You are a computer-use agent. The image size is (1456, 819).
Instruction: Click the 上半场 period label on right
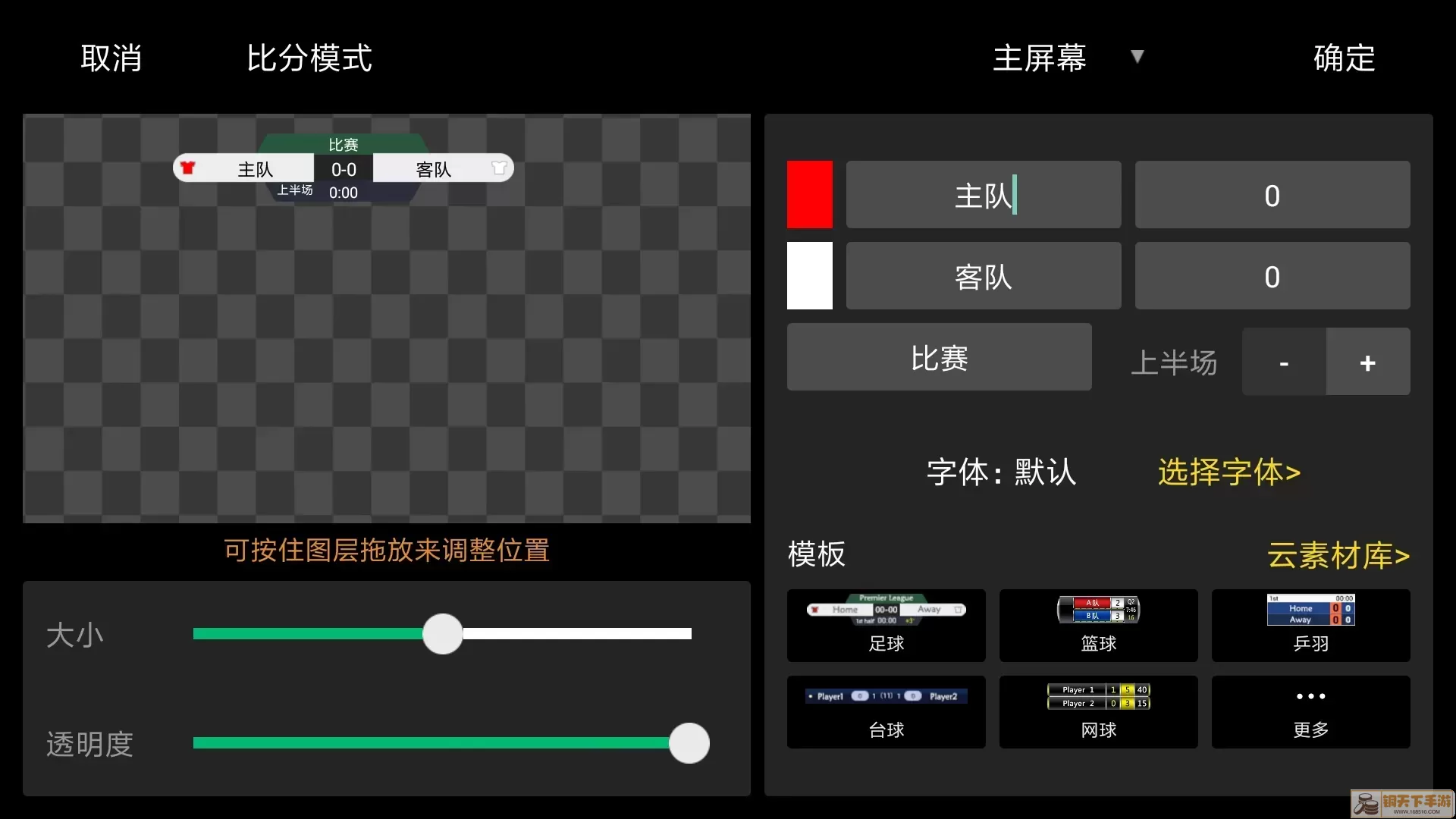click(x=1174, y=362)
